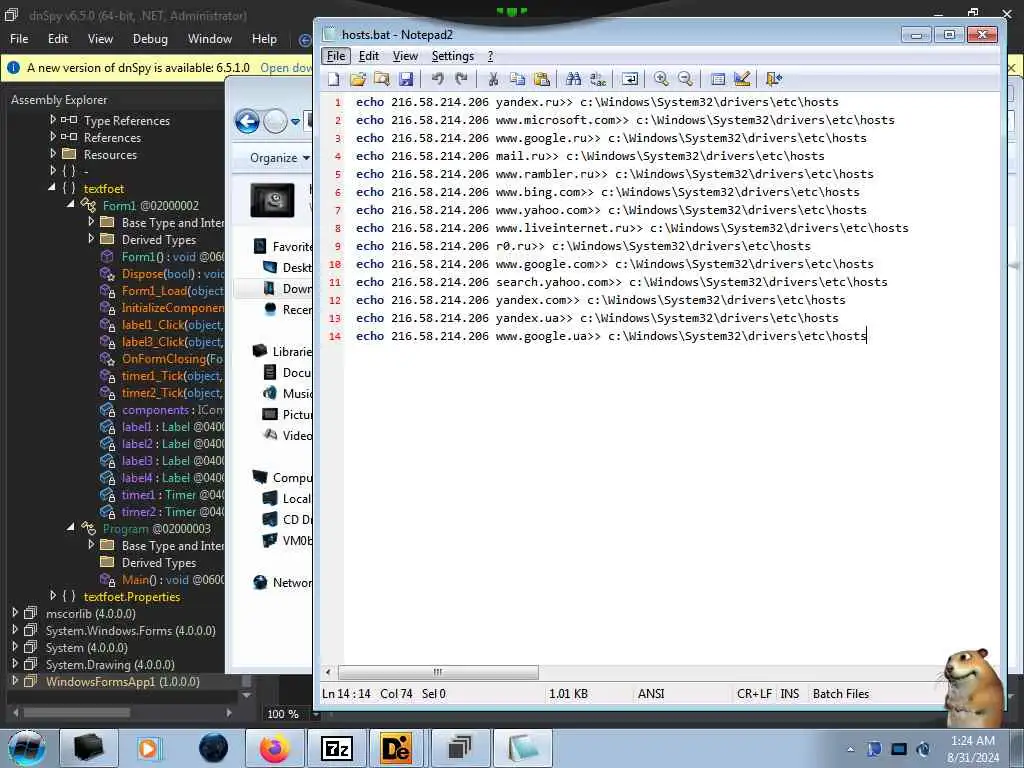Collapse the textfoet namespace node

pyautogui.click(x=52, y=187)
